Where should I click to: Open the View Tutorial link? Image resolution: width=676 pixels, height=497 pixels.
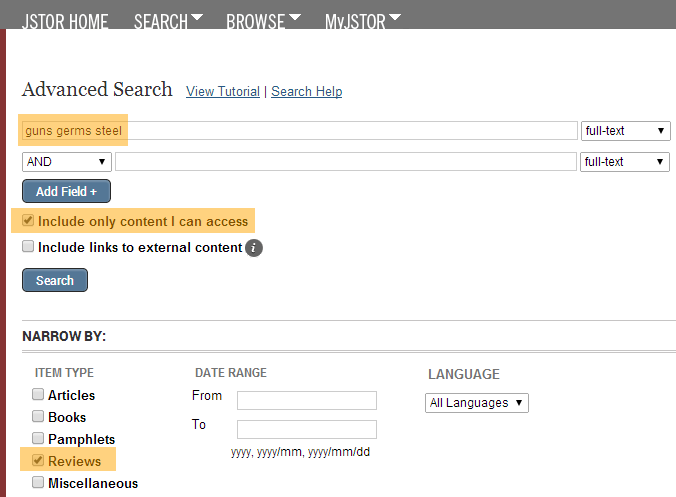pyautogui.click(x=223, y=91)
